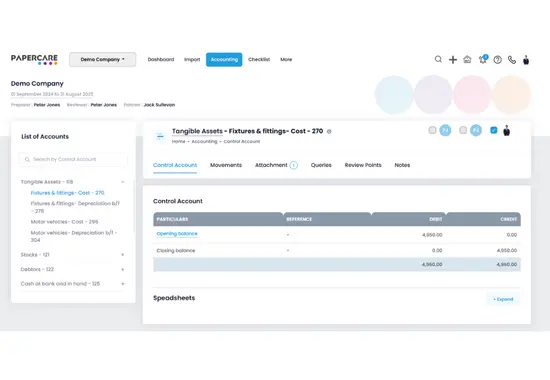Click the List of Accounts heading
550x380 pixels.
45,136
